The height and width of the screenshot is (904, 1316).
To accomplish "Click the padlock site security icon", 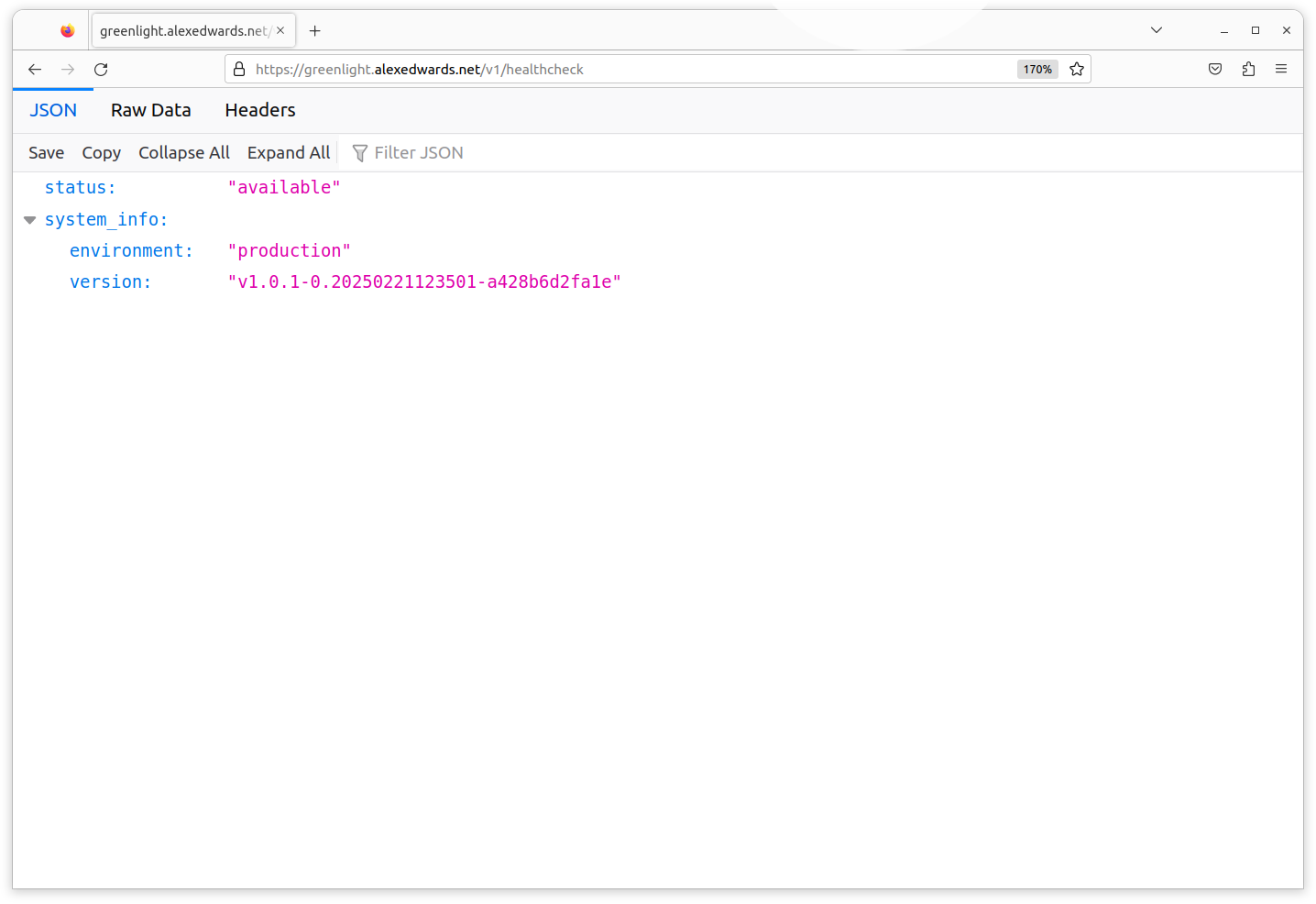I will tap(239, 70).
